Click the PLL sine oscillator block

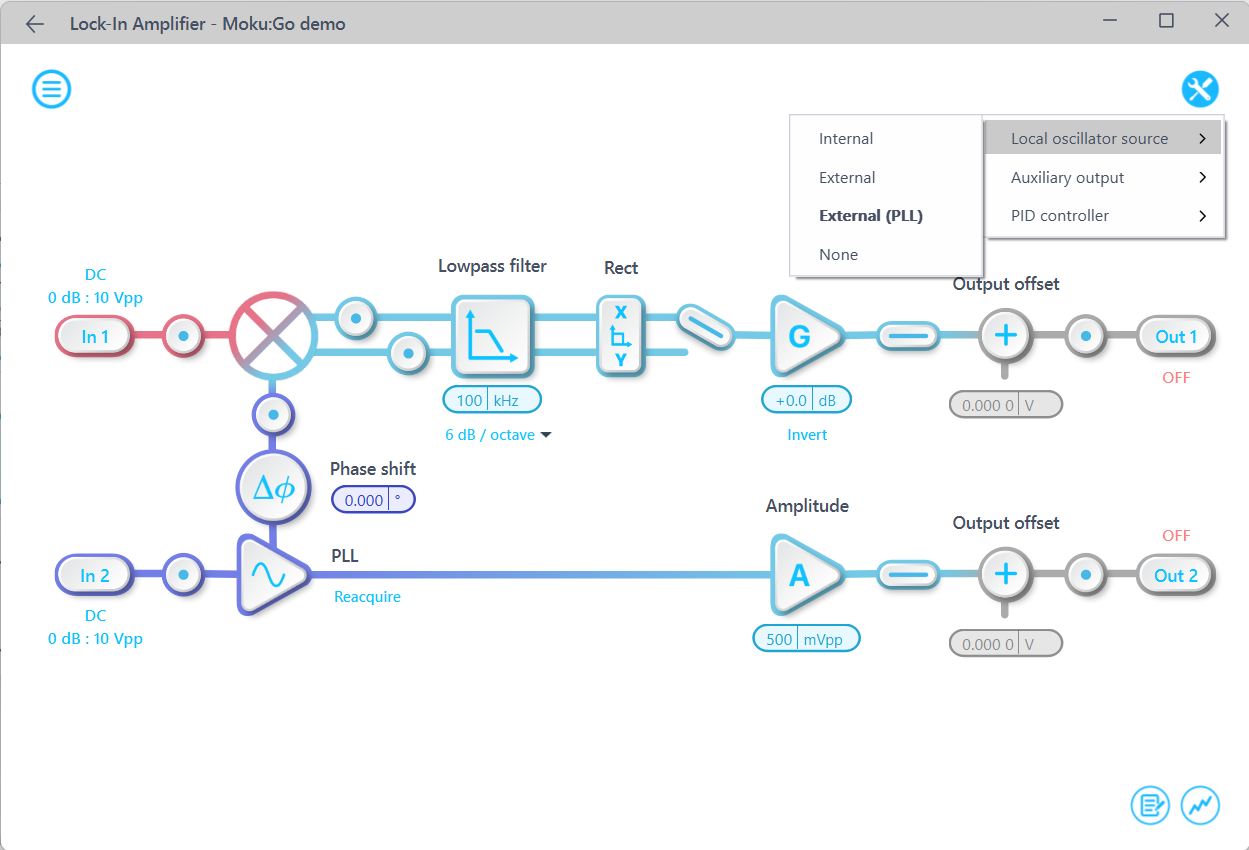click(x=271, y=575)
